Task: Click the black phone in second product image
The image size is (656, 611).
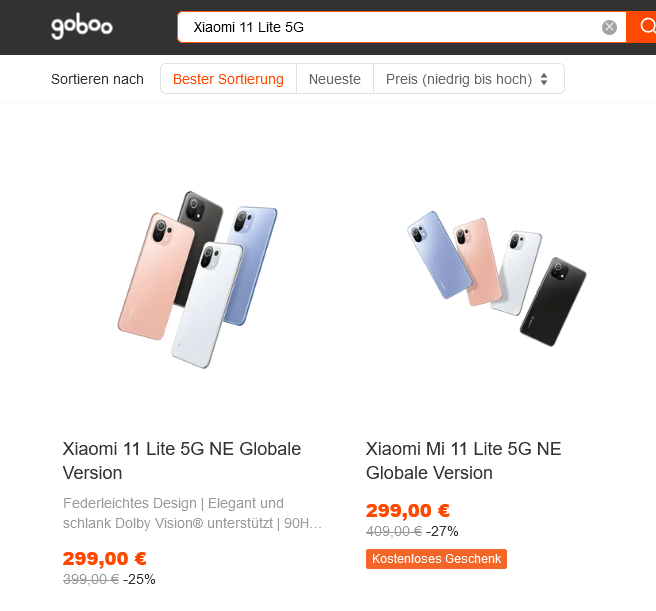Action: click(x=553, y=302)
